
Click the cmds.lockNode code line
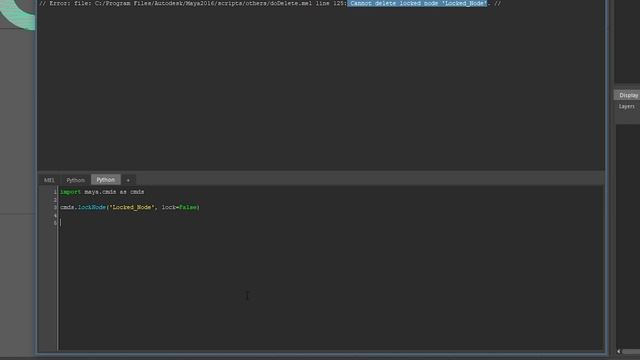(x=130, y=207)
